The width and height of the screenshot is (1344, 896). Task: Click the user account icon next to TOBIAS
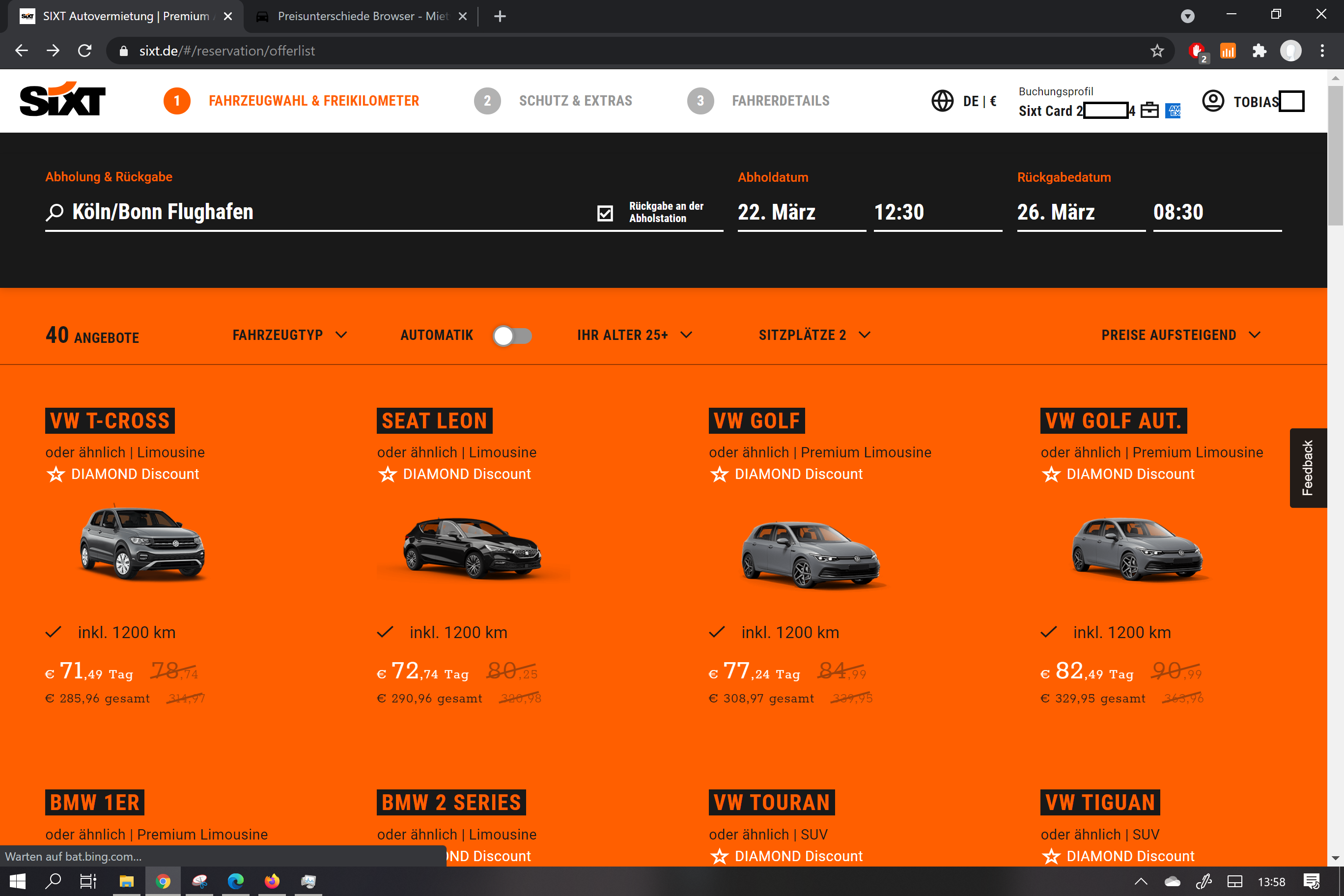coord(1212,101)
